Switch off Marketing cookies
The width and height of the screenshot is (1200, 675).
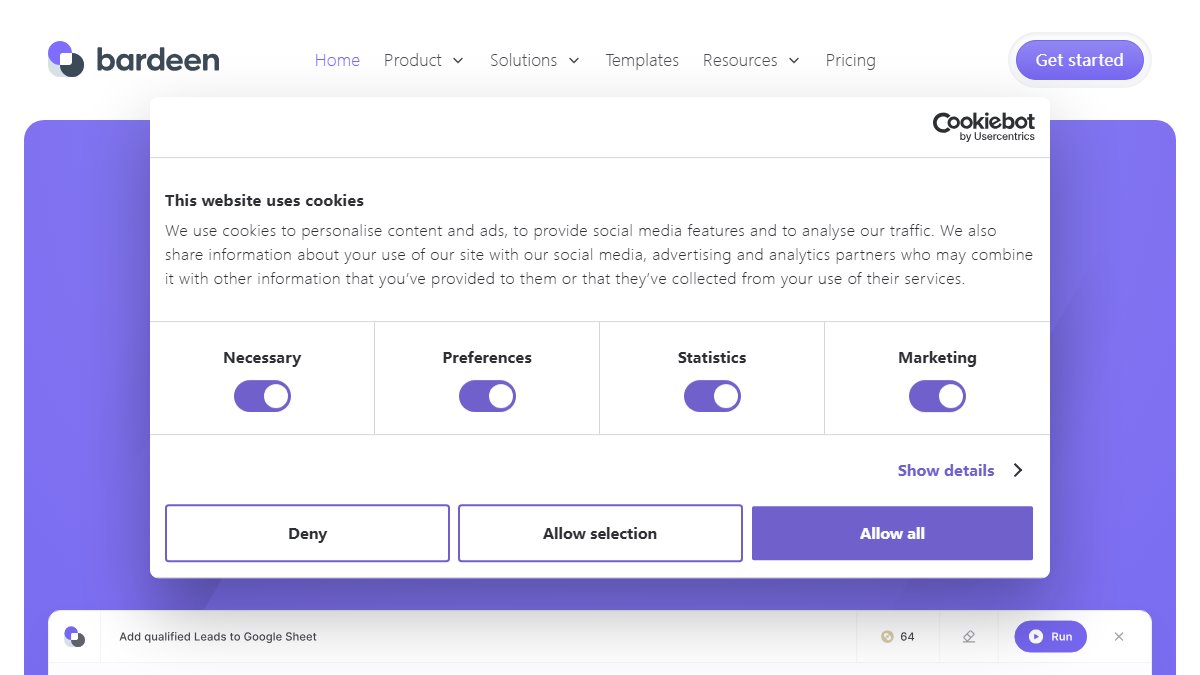pyautogui.click(x=937, y=397)
